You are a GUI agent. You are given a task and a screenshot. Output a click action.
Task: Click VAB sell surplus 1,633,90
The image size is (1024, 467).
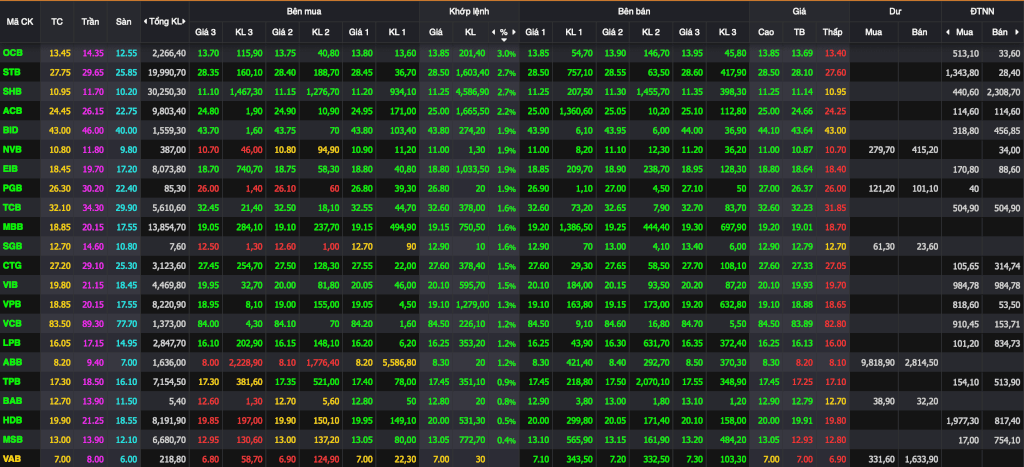(920, 460)
